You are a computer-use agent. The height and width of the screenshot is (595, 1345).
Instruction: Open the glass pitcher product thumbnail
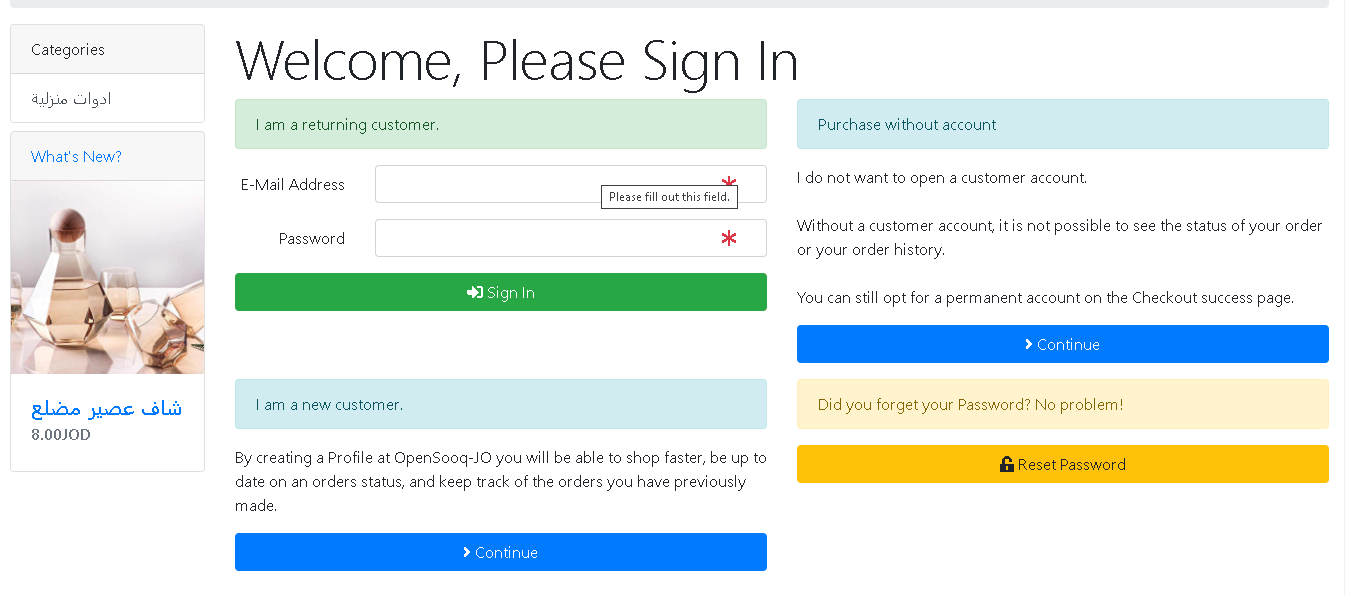[x=108, y=277]
